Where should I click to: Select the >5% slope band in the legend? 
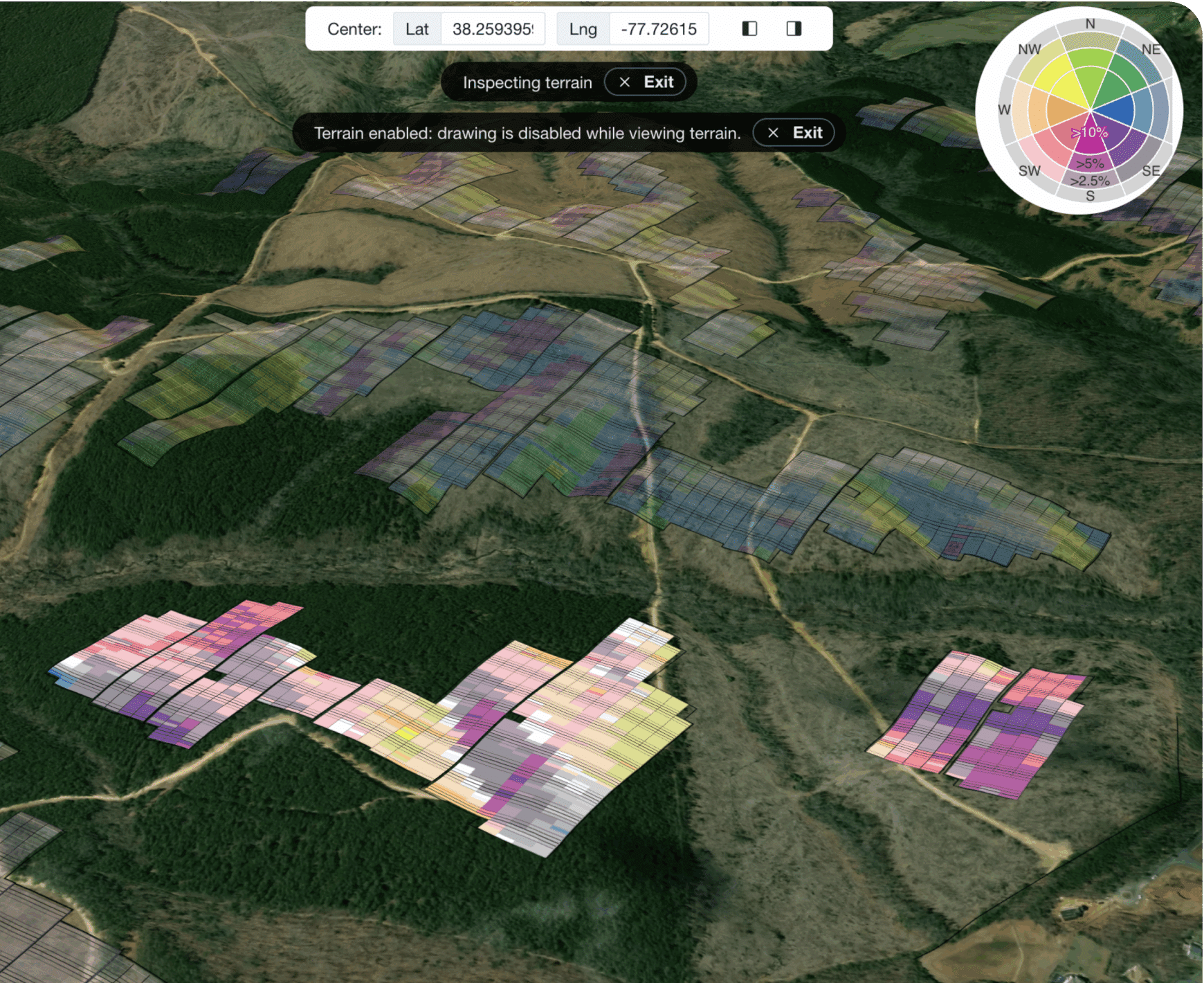click(1090, 164)
